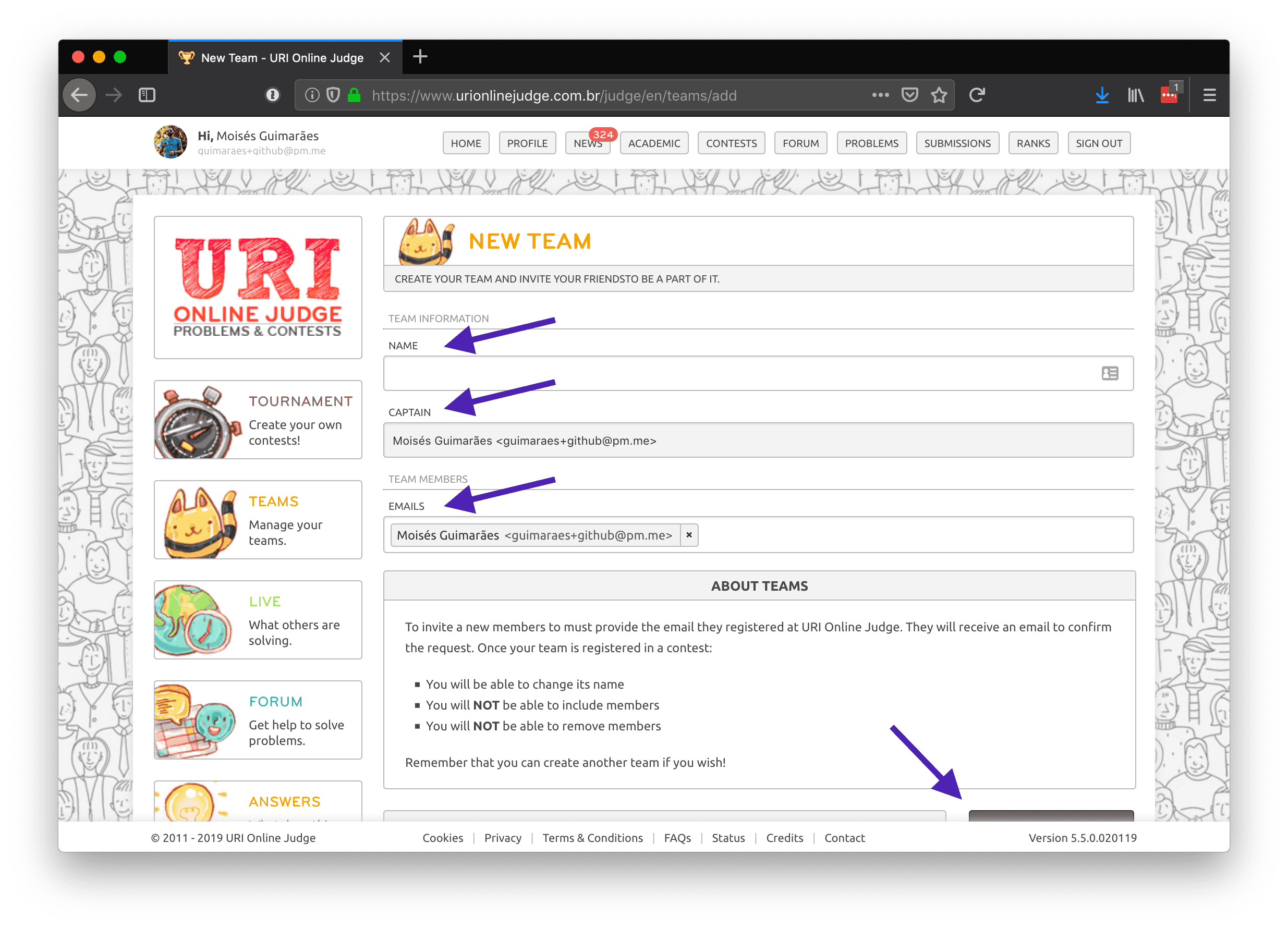The height and width of the screenshot is (929, 1288).
Task: Open Terms & Conditions footer link
Action: tap(592, 838)
